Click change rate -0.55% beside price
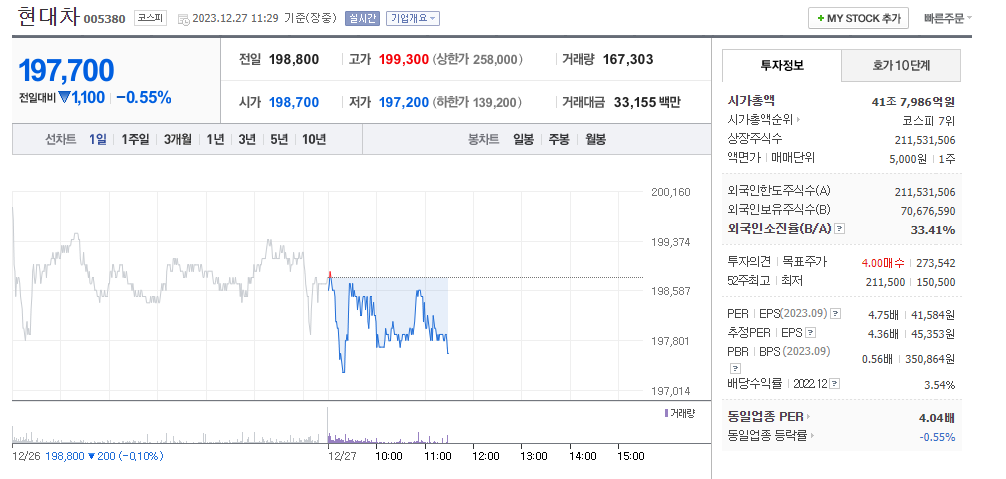Viewport: 1006px width, 479px height. coord(144,97)
